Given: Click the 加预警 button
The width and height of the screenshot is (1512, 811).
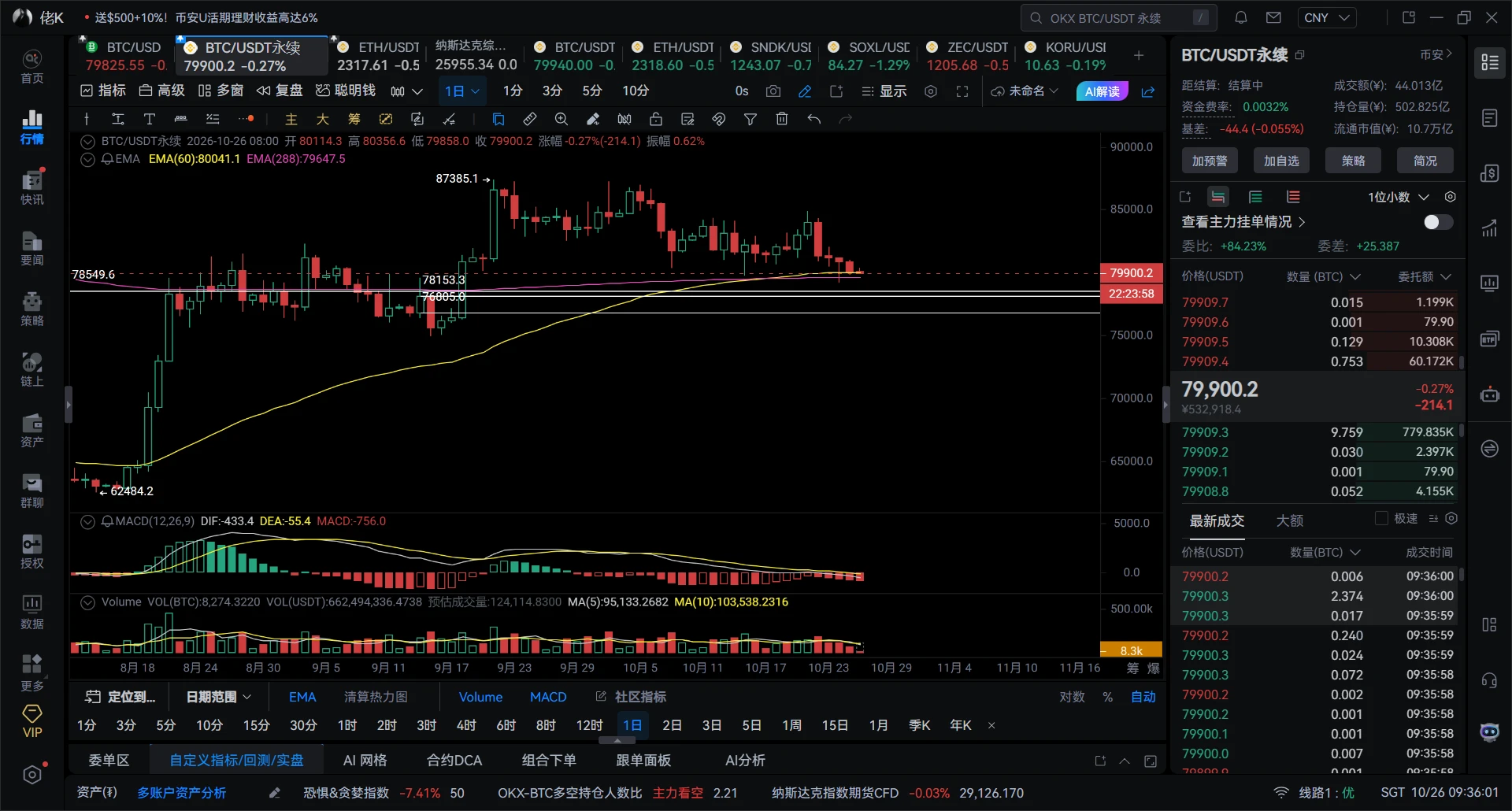Looking at the screenshot, I should 1210,161.
